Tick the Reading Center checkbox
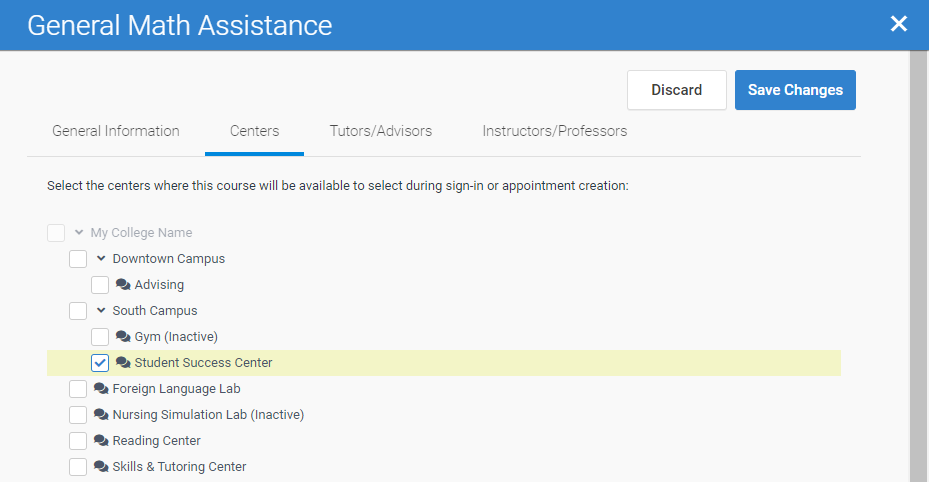Viewport: 929px width, 482px height. (x=78, y=441)
